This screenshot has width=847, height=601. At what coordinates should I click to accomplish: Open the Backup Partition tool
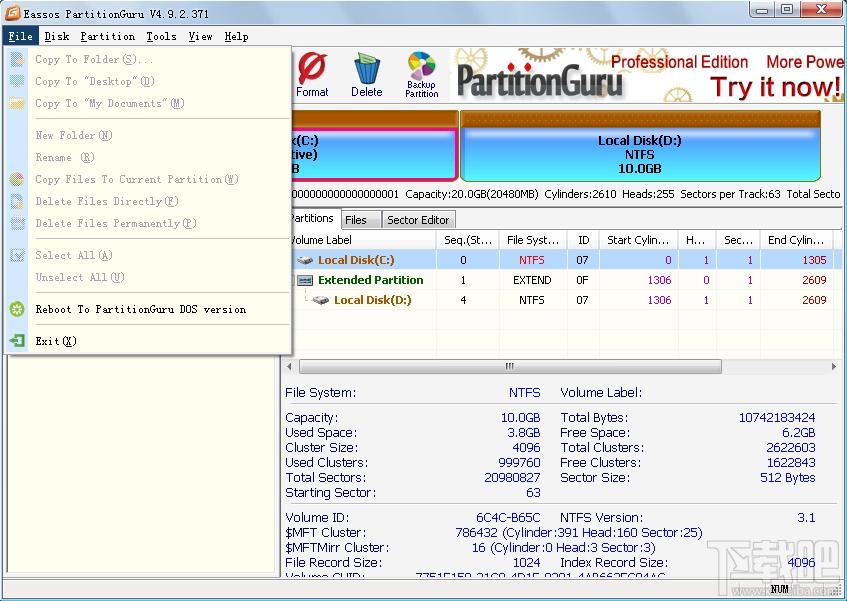pyautogui.click(x=421, y=74)
